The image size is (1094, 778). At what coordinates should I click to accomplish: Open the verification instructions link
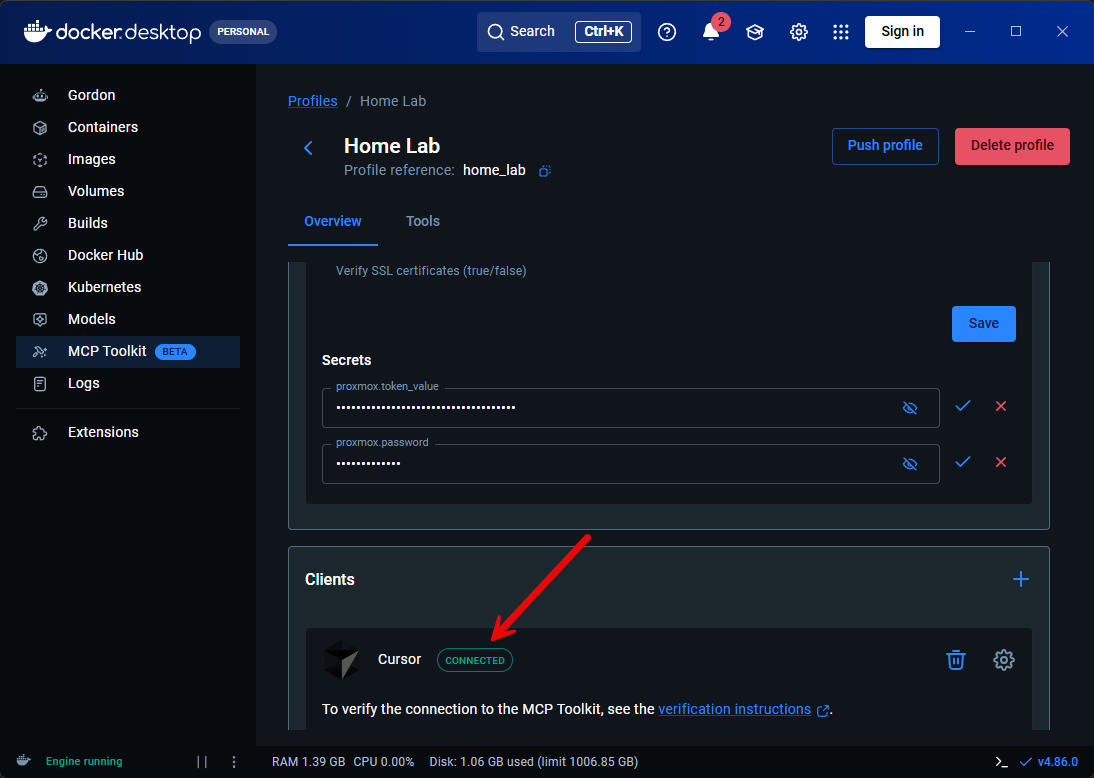pyautogui.click(x=734, y=710)
